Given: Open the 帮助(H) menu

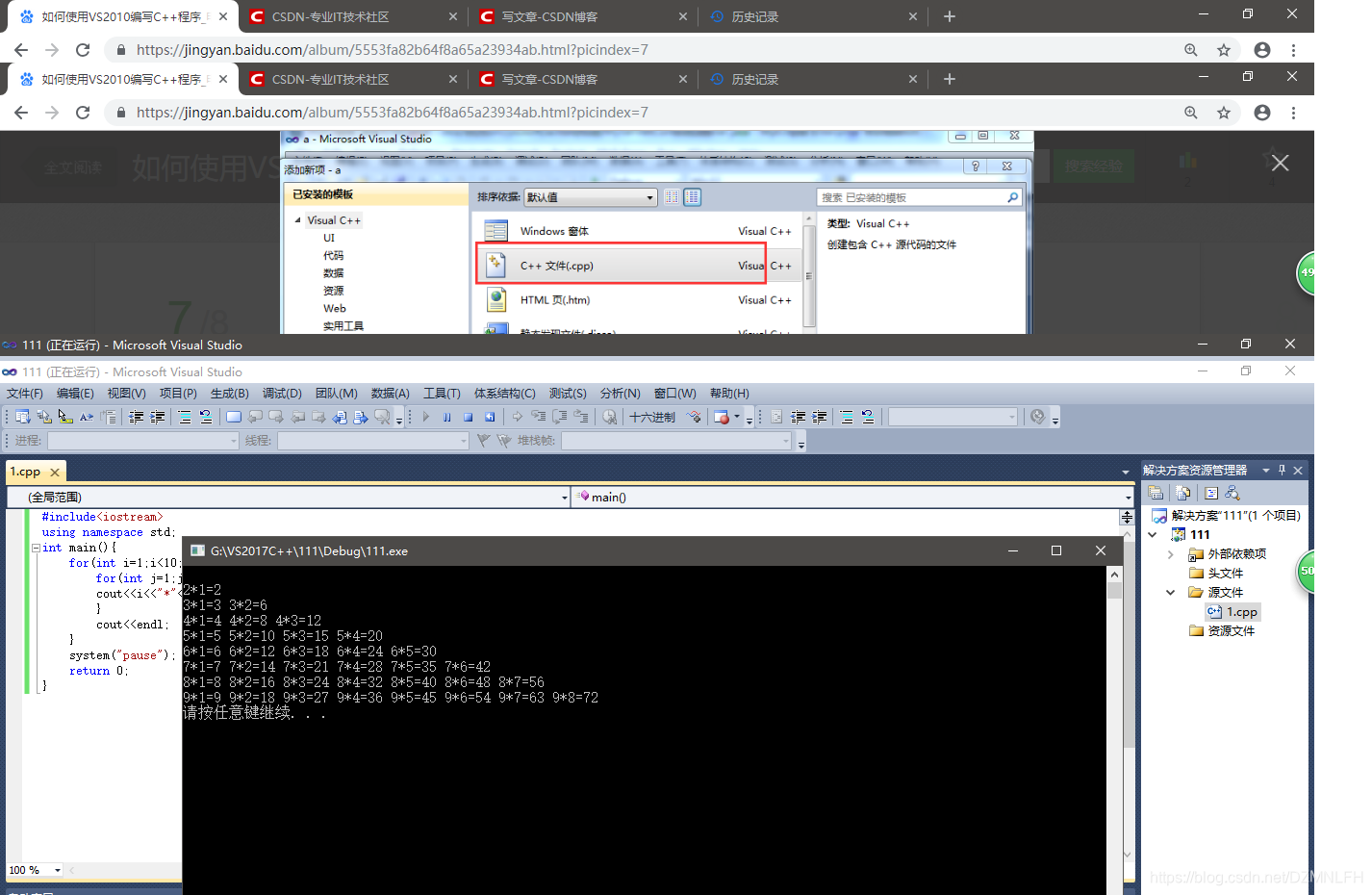Looking at the screenshot, I should (729, 393).
